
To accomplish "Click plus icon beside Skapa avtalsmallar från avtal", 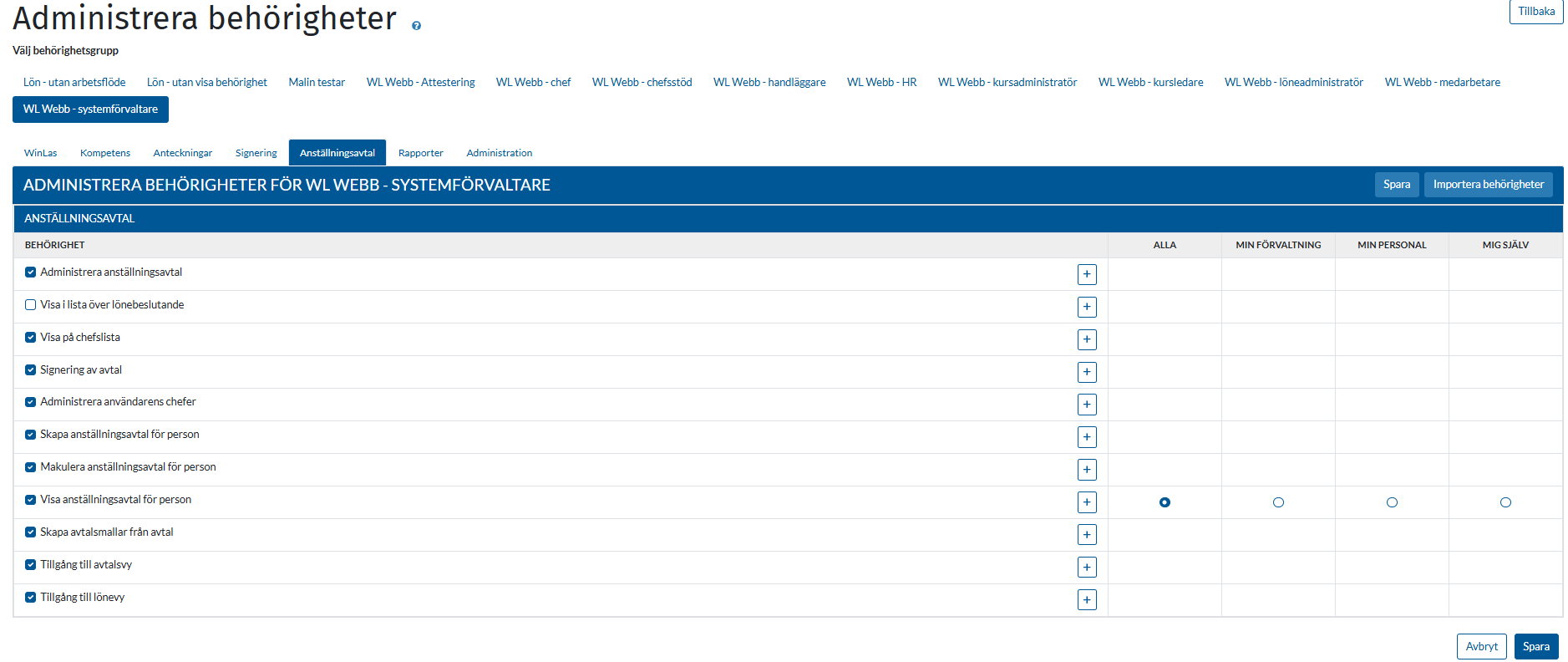I will pos(1086,534).
